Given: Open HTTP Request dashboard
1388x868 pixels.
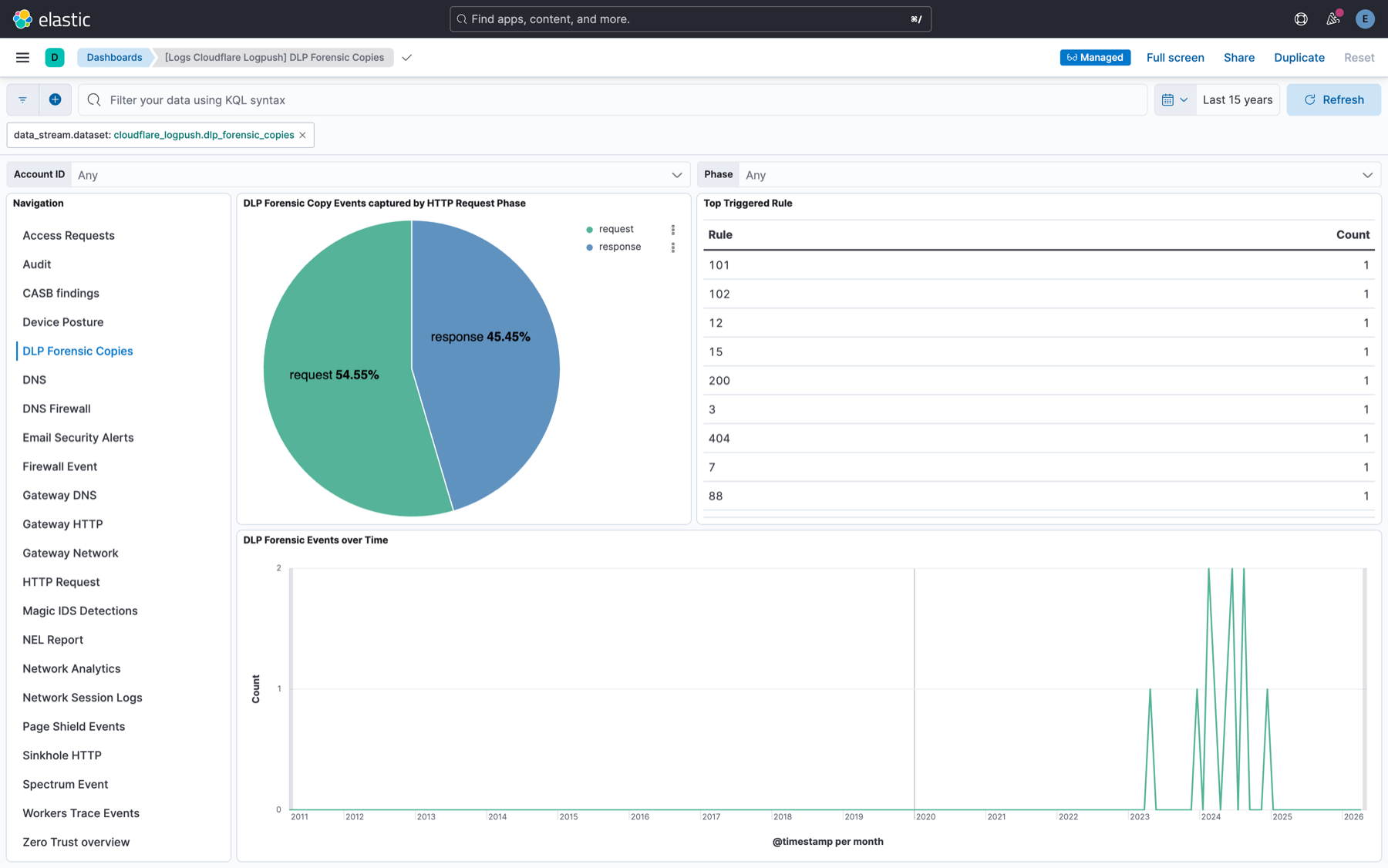Looking at the screenshot, I should [61, 582].
